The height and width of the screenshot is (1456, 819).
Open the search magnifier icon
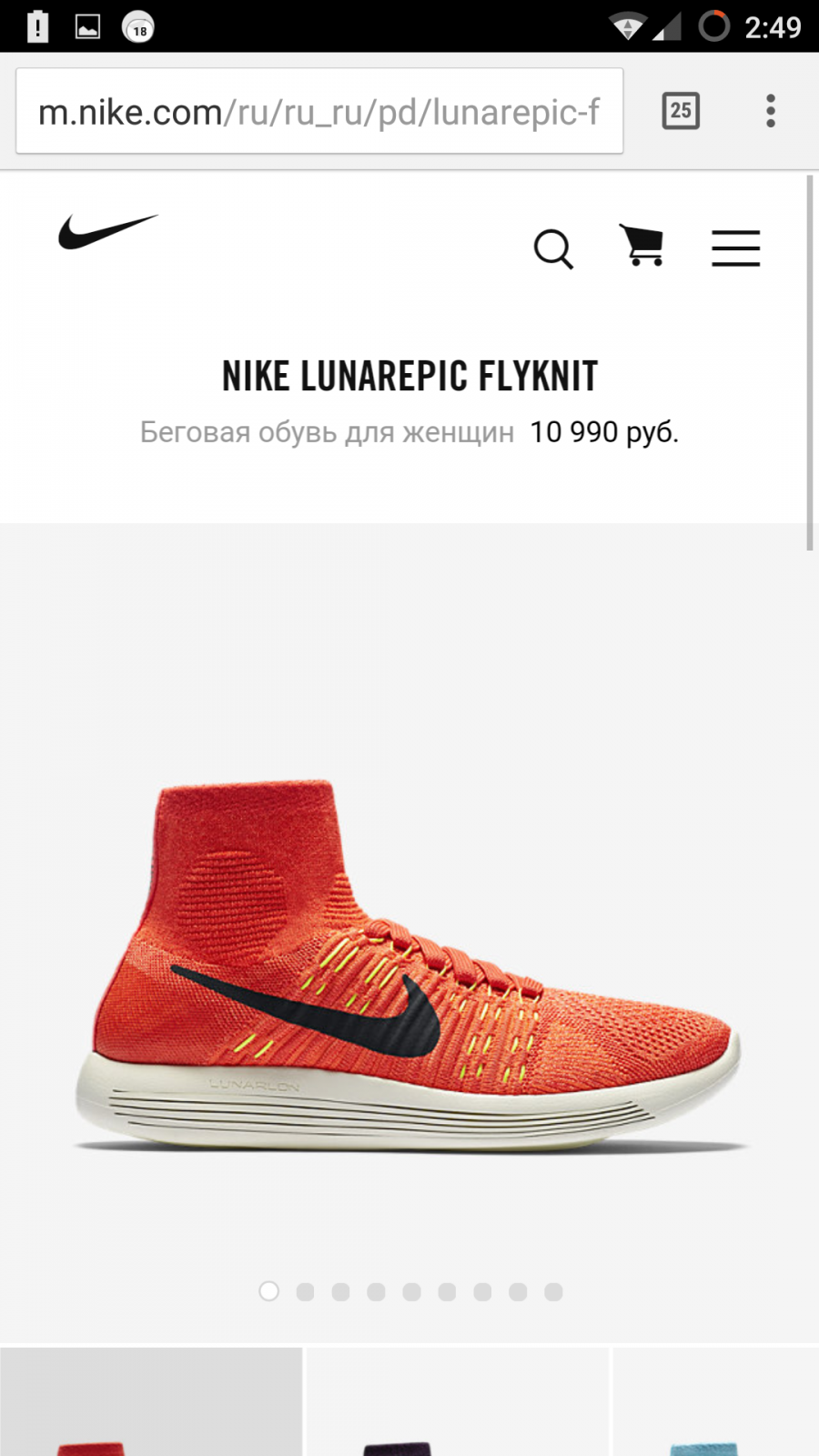(553, 248)
